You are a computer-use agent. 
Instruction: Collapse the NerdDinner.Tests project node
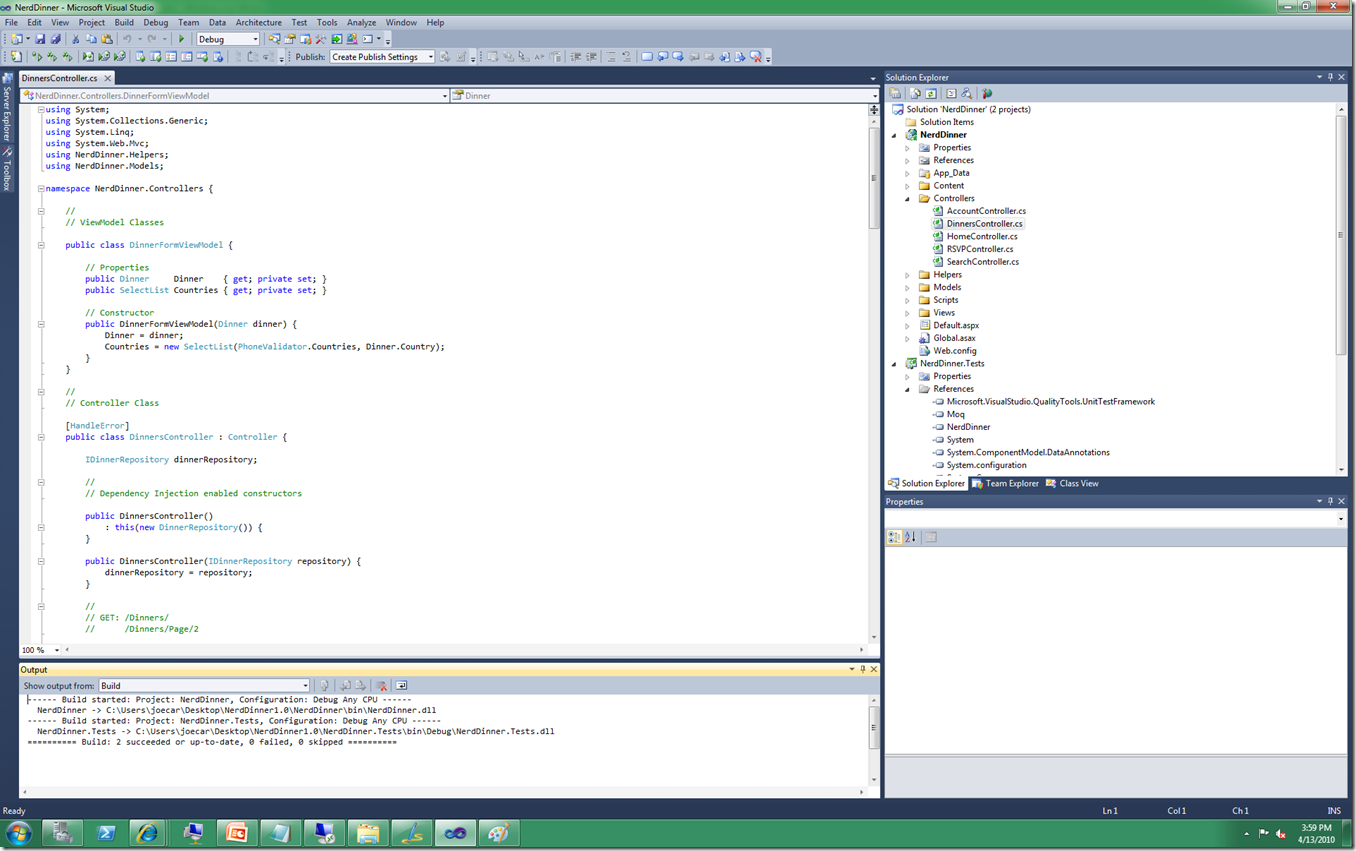[895, 364]
